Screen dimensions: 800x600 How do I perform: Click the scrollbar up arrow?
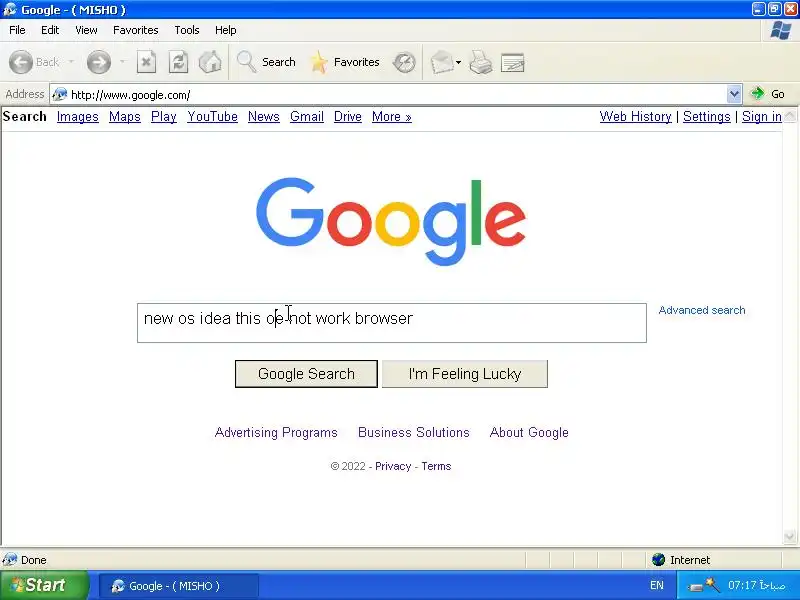click(790, 116)
